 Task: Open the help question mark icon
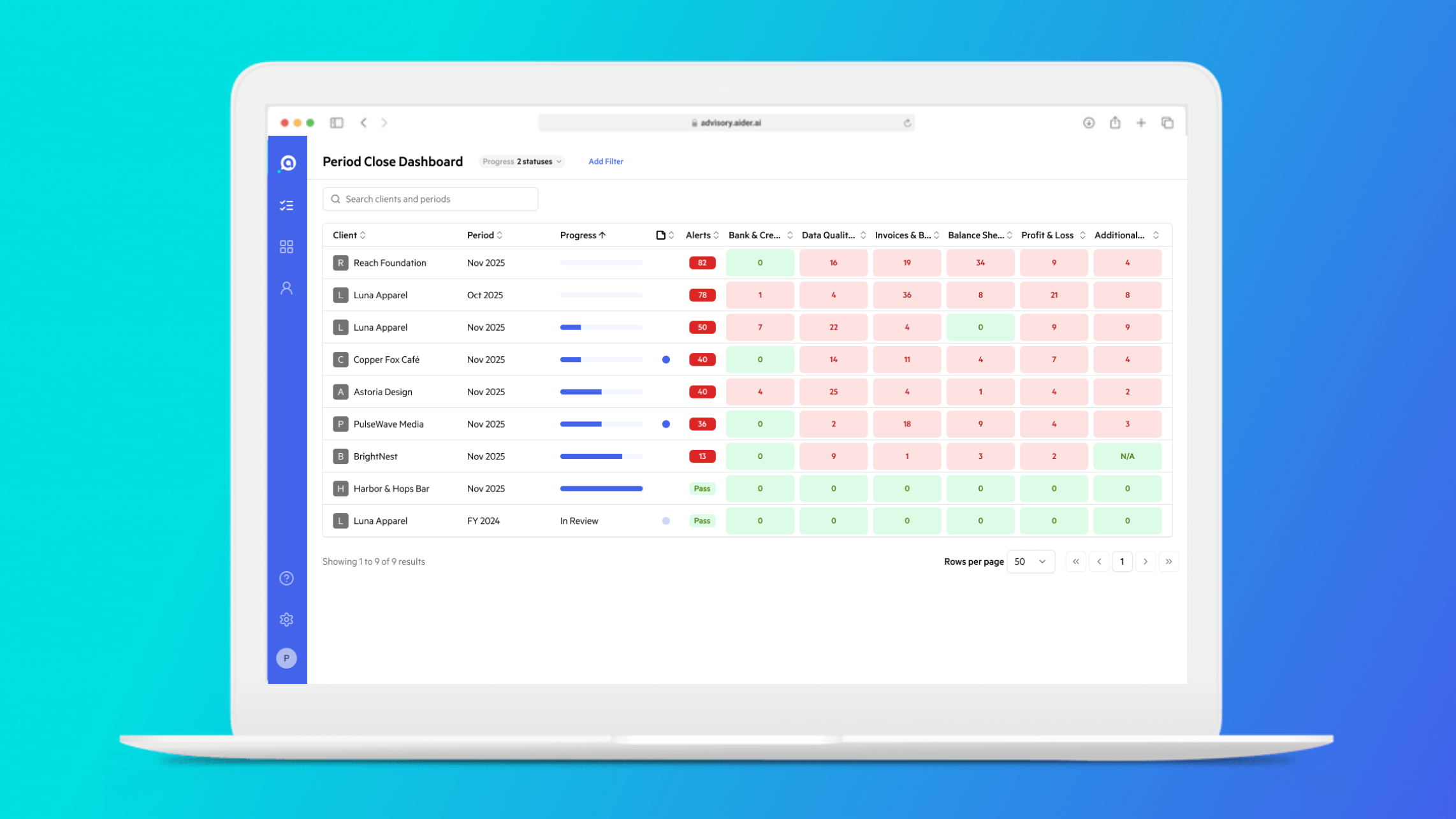(286, 578)
